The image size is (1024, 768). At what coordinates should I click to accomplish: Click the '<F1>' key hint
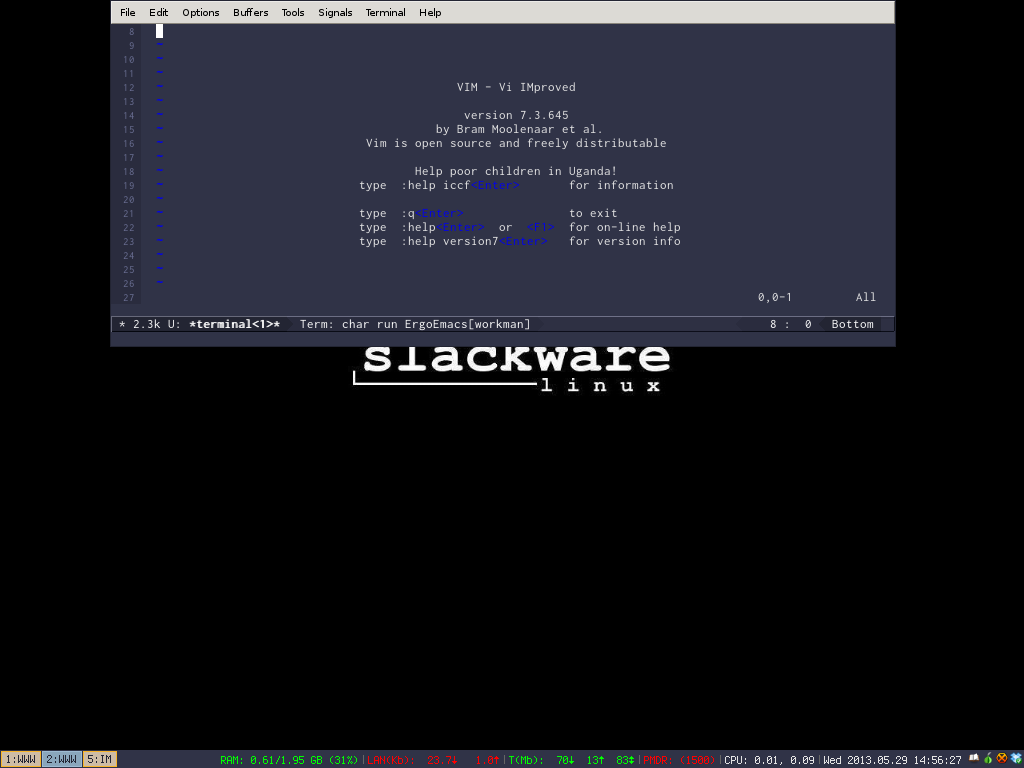pyautogui.click(x=541, y=227)
